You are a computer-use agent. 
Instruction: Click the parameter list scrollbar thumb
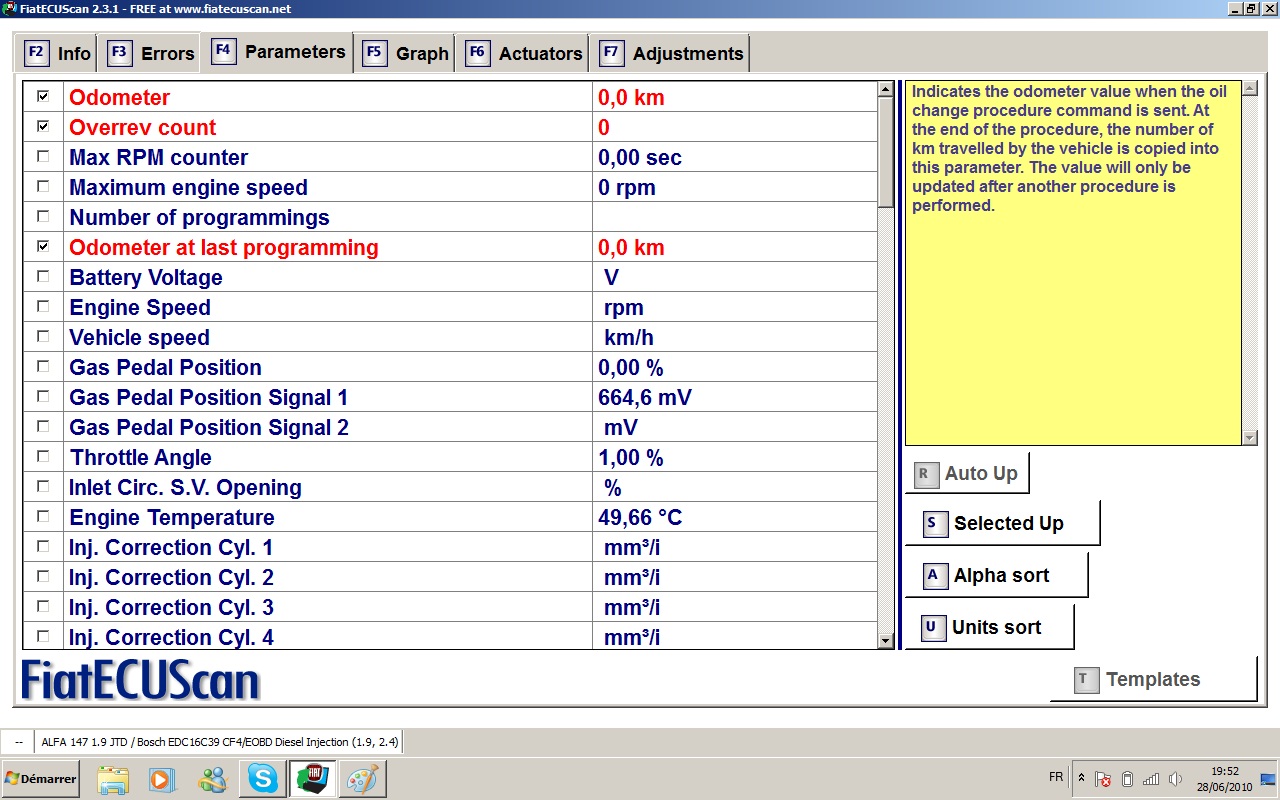tap(885, 150)
